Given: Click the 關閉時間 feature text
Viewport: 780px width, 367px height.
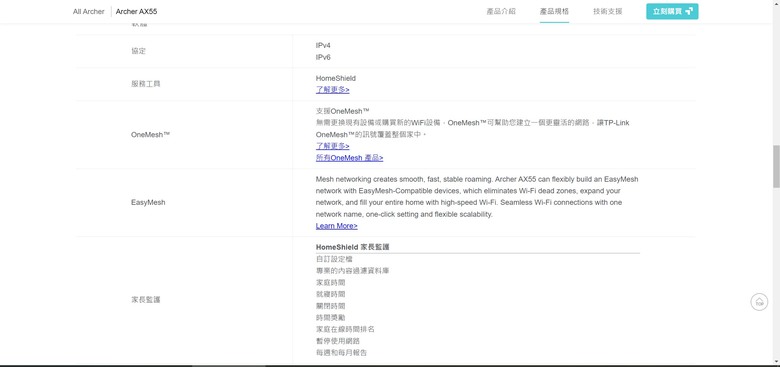Looking at the screenshot, I should [330, 306].
